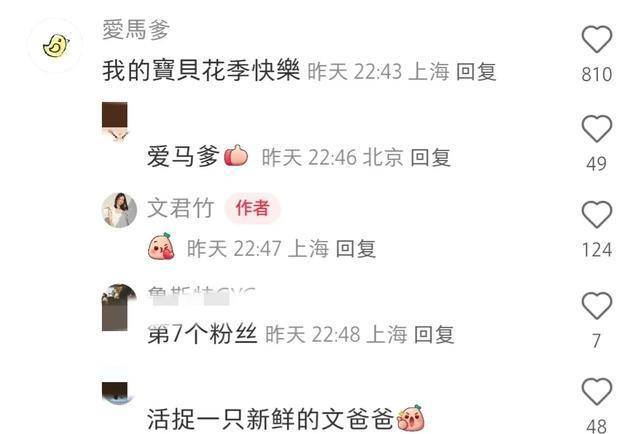
Task: Open the avatar beside 第7个粉丝 comment
Action: tap(119, 307)
